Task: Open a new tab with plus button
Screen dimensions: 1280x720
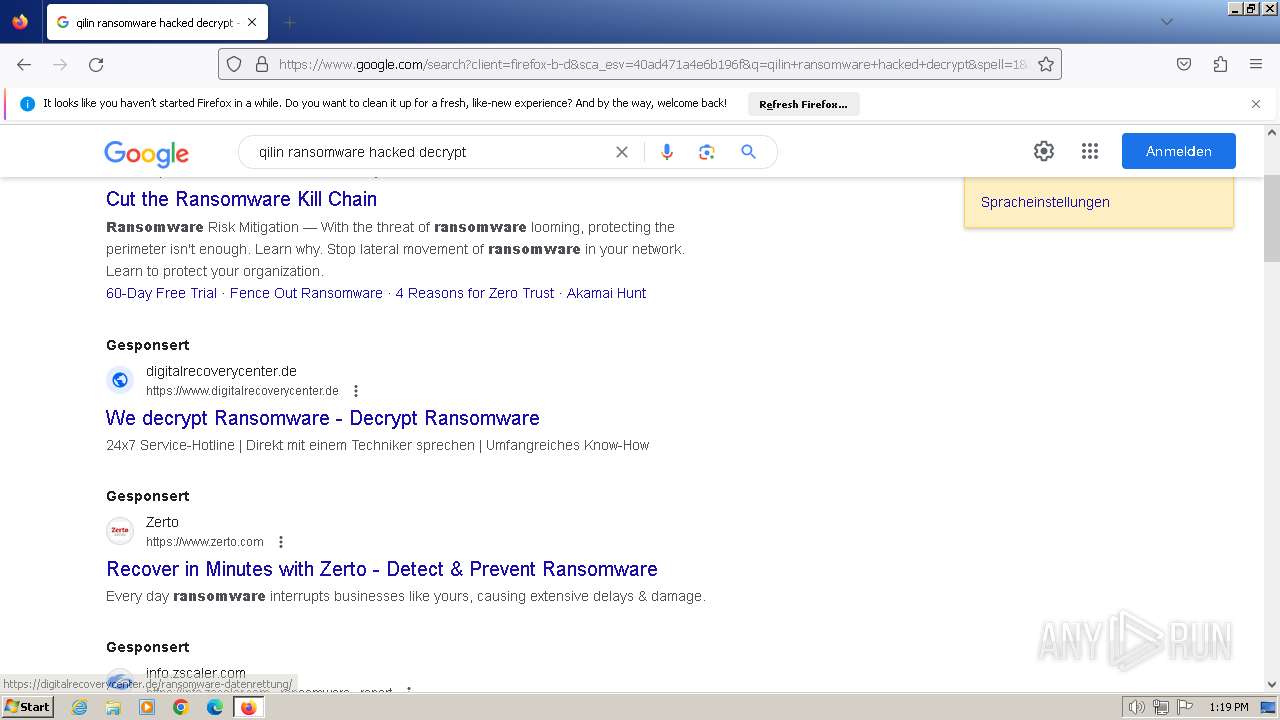Action: [289, 22]
